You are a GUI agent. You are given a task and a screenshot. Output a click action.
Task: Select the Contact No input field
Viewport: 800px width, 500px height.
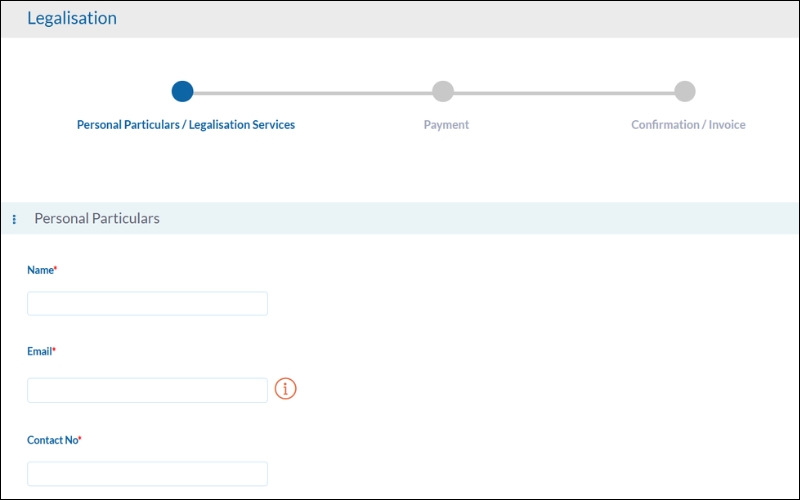pos(147,474)
